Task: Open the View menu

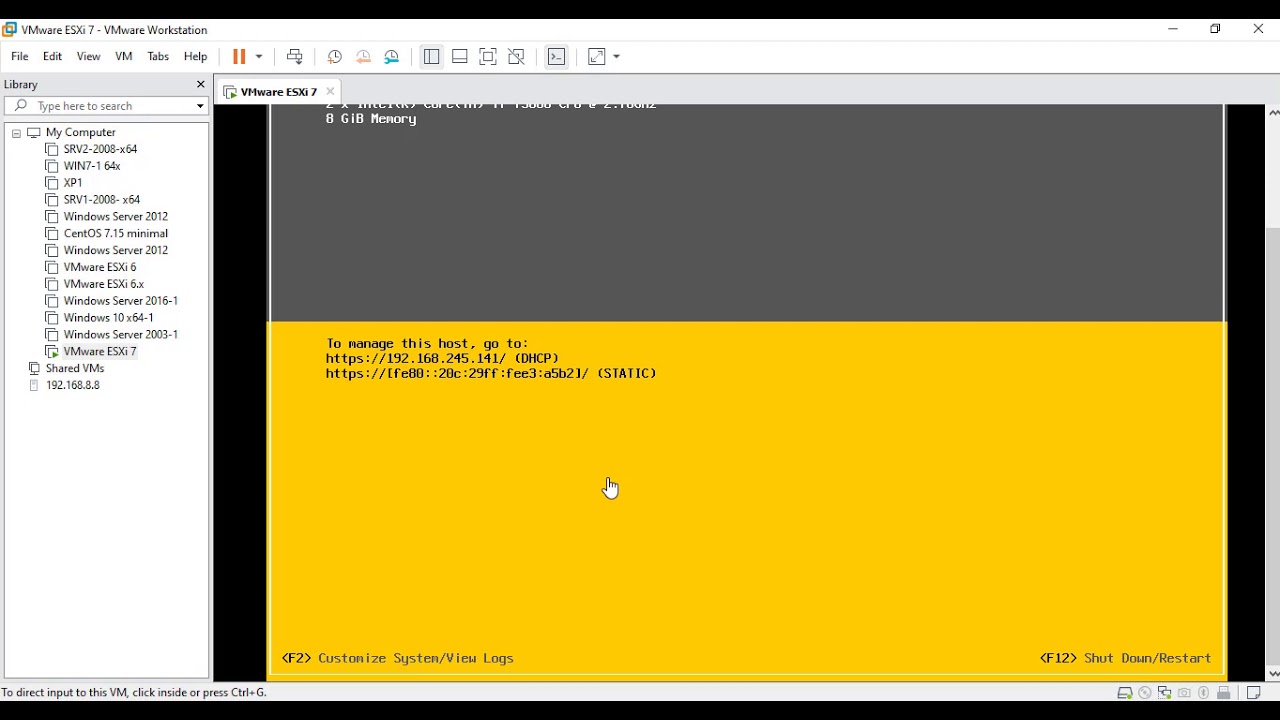Action: 88,57
